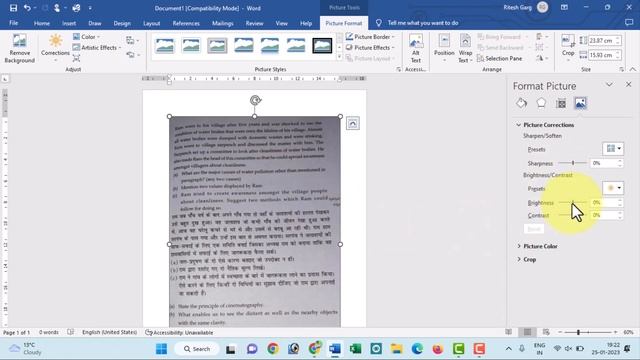
Task: Click the Tell me lightbulb icon
Action: coord(378,23)
